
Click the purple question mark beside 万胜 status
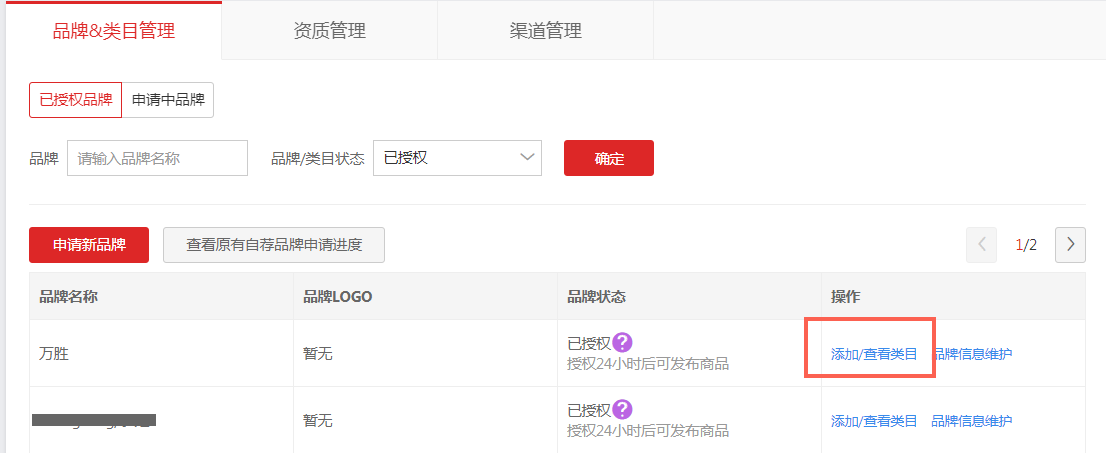pyautogui.click(x=622, y=343)
